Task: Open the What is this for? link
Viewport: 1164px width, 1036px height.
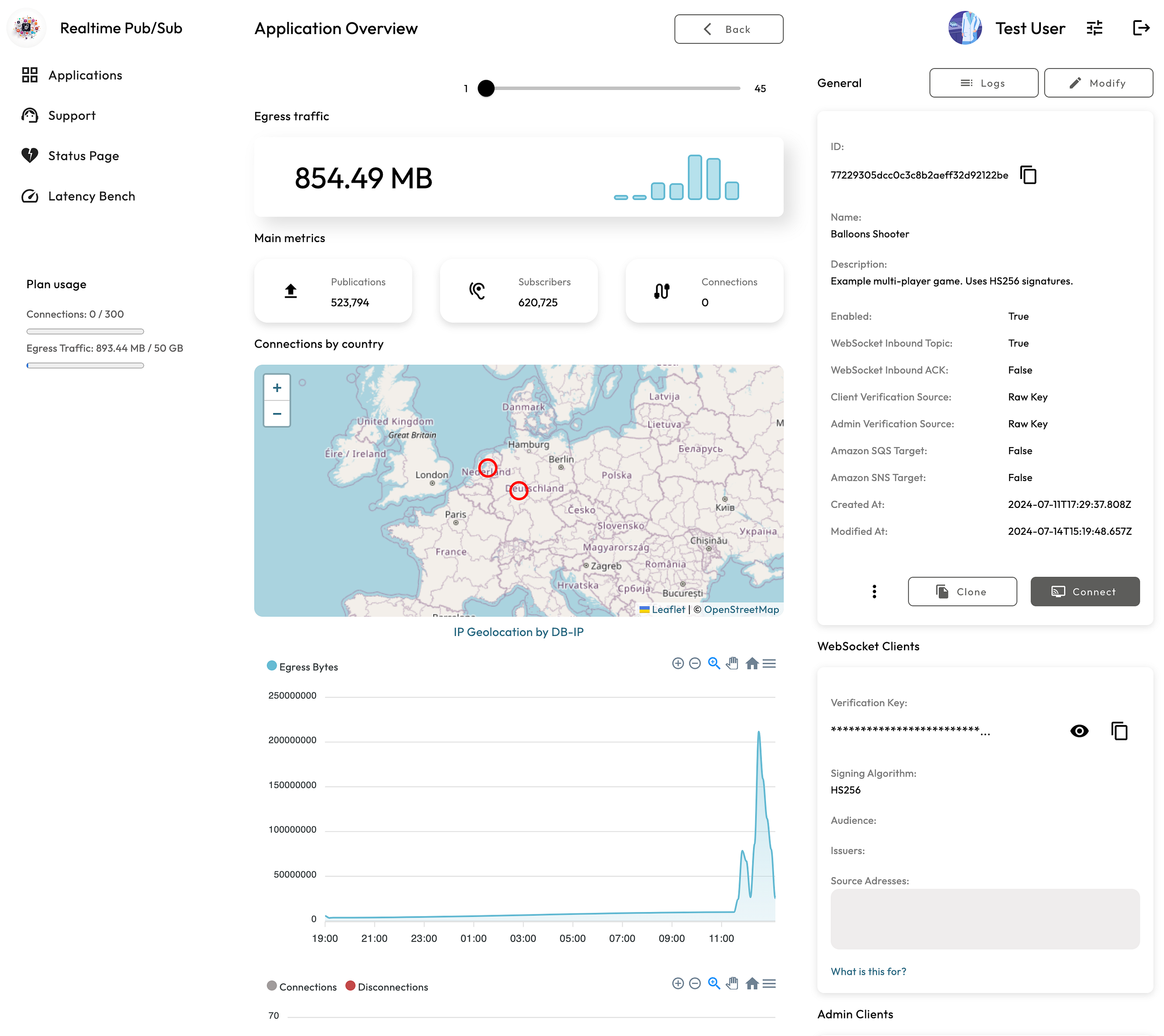Action: pos(868,972)
